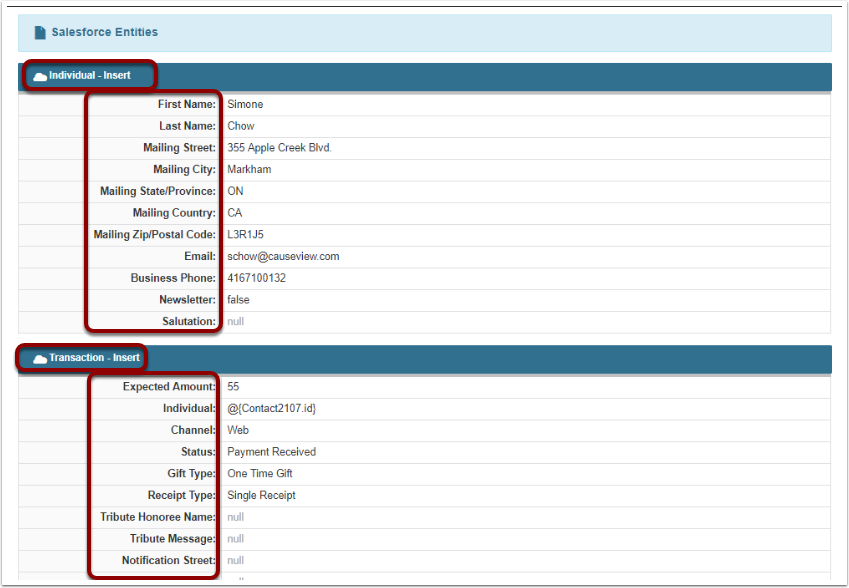Click the @{Contact2107.id} reference value
The height and width of the screenshot is (588, 849).
271,408
